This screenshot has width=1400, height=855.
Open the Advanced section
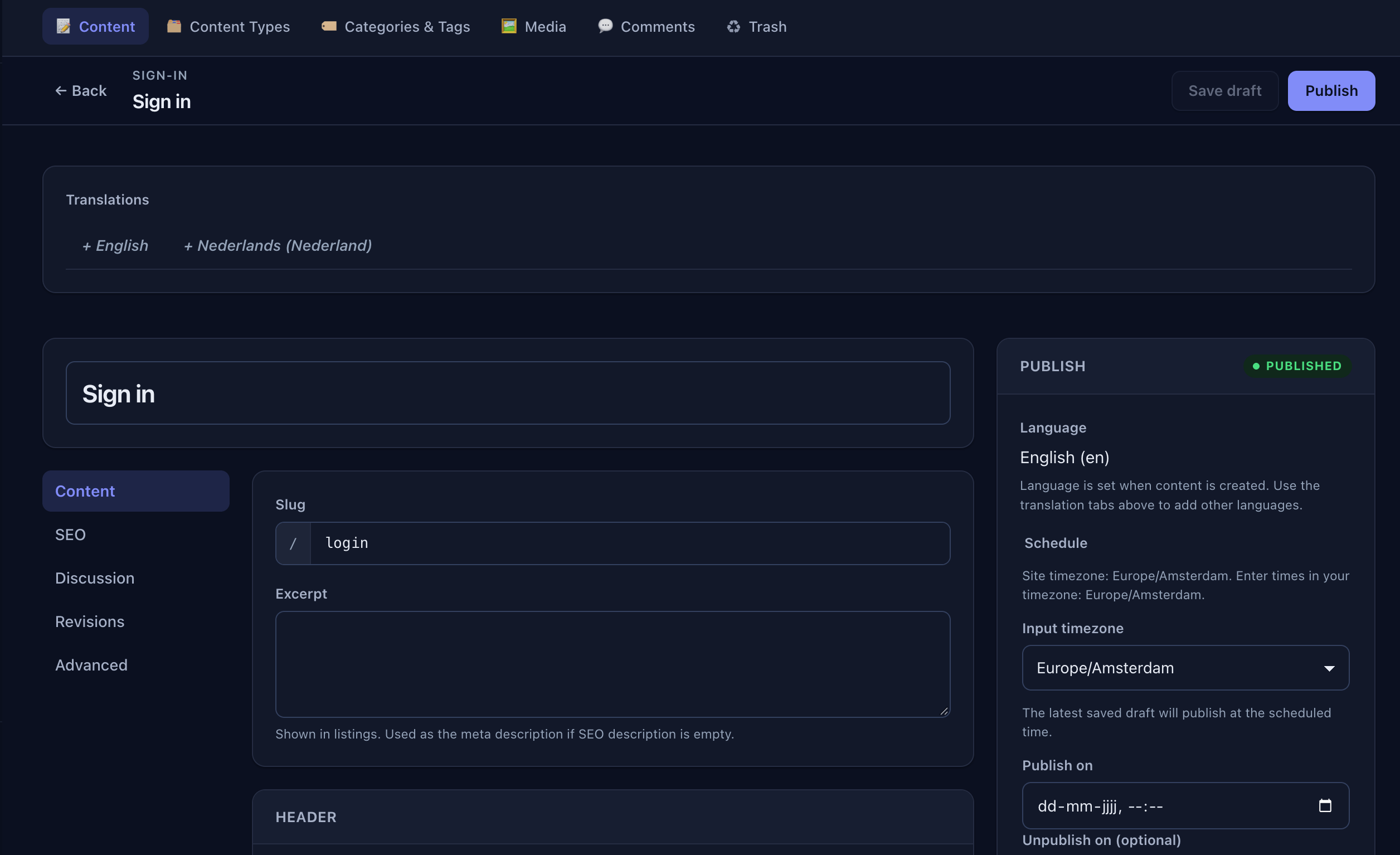(x=136, y=665)
